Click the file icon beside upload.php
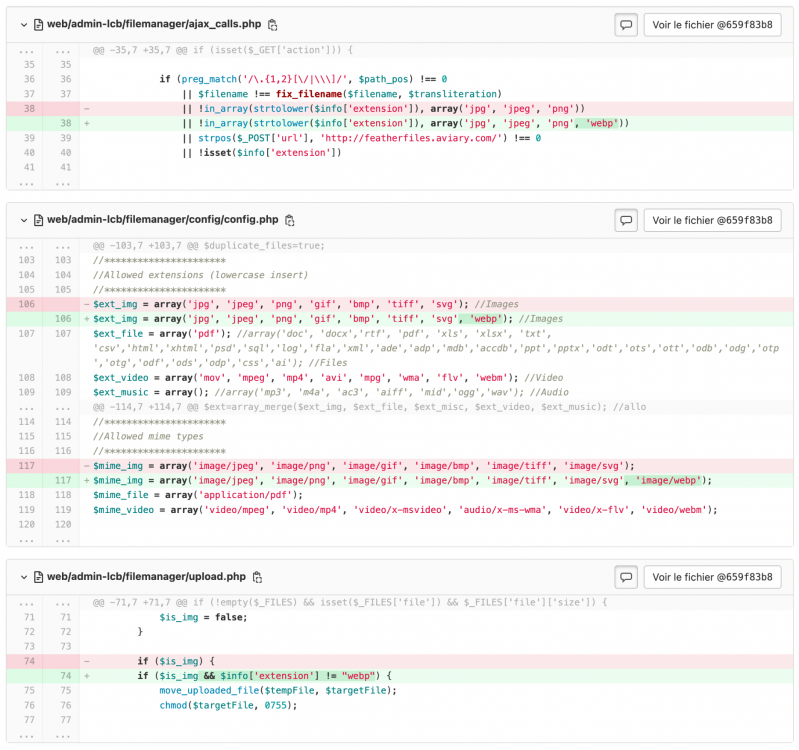Image resolution: width=799 pixels, height=750 pixels. click(x=39, y=577)
